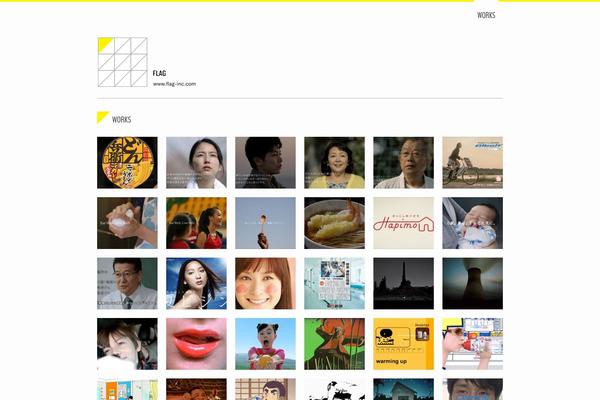The image size is (600, 400).
Task: Open the man's side profile thumbnail
Action: pos(265,163)
